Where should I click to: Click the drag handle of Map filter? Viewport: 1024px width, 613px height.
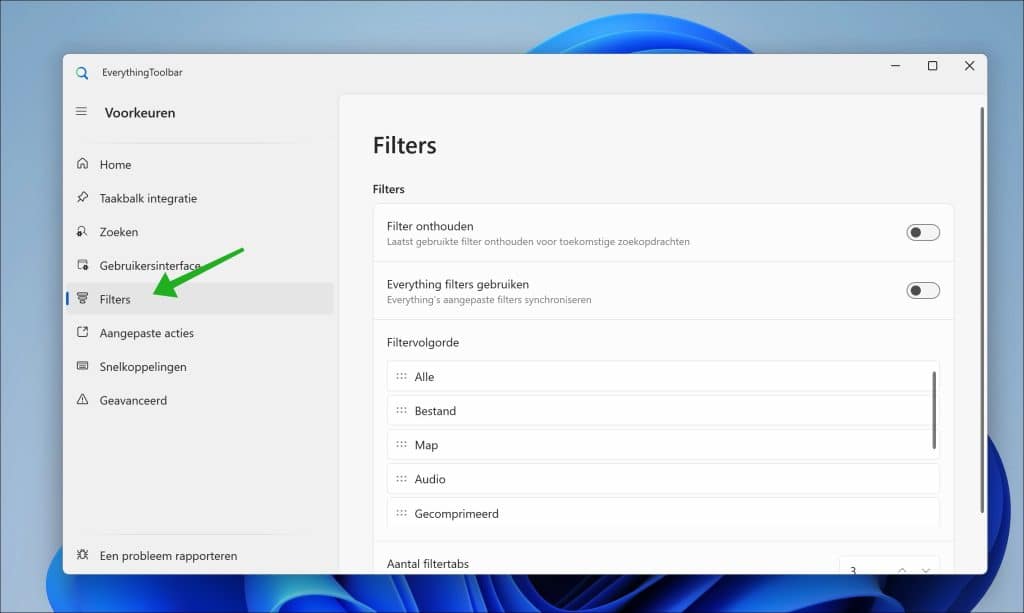click(x=401, y=444)
